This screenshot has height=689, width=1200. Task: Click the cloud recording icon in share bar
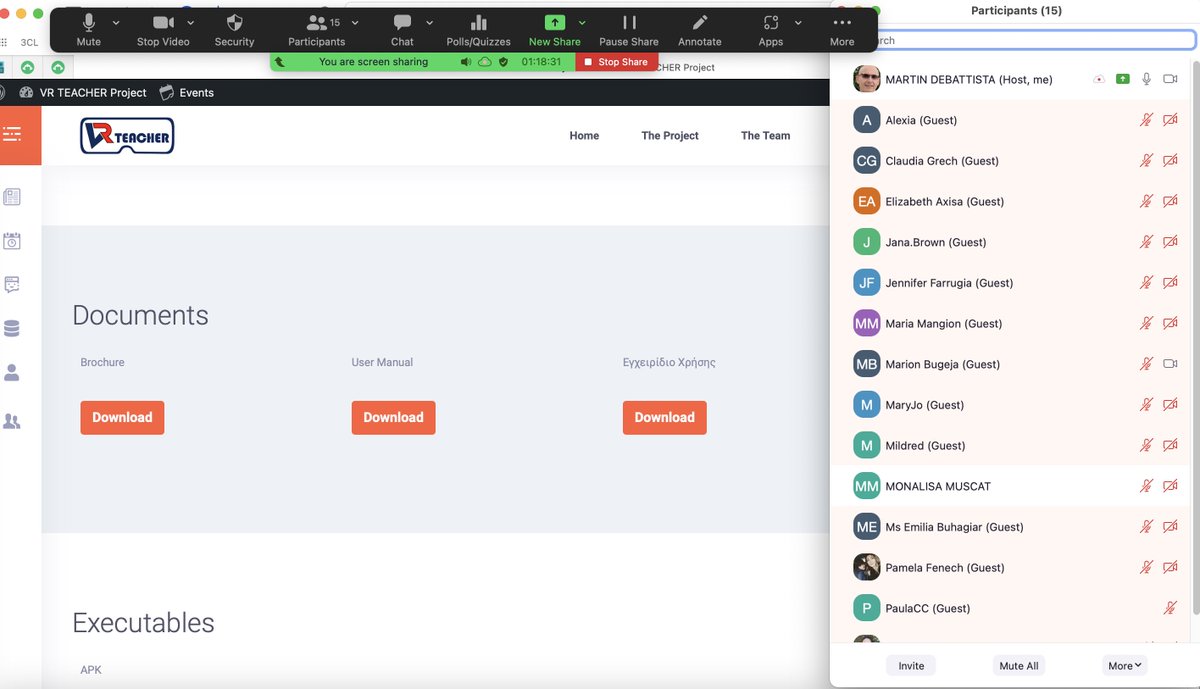tap(485, 62)
